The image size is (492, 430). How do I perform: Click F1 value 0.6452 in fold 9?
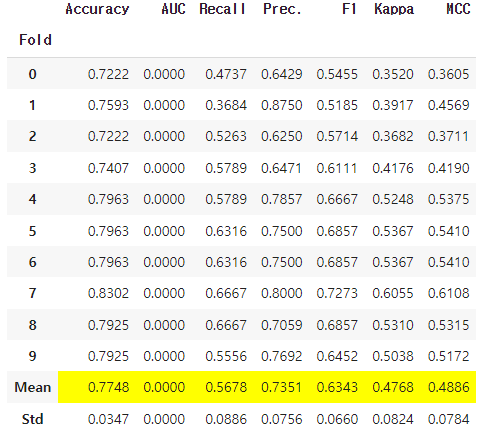point(337,356)
